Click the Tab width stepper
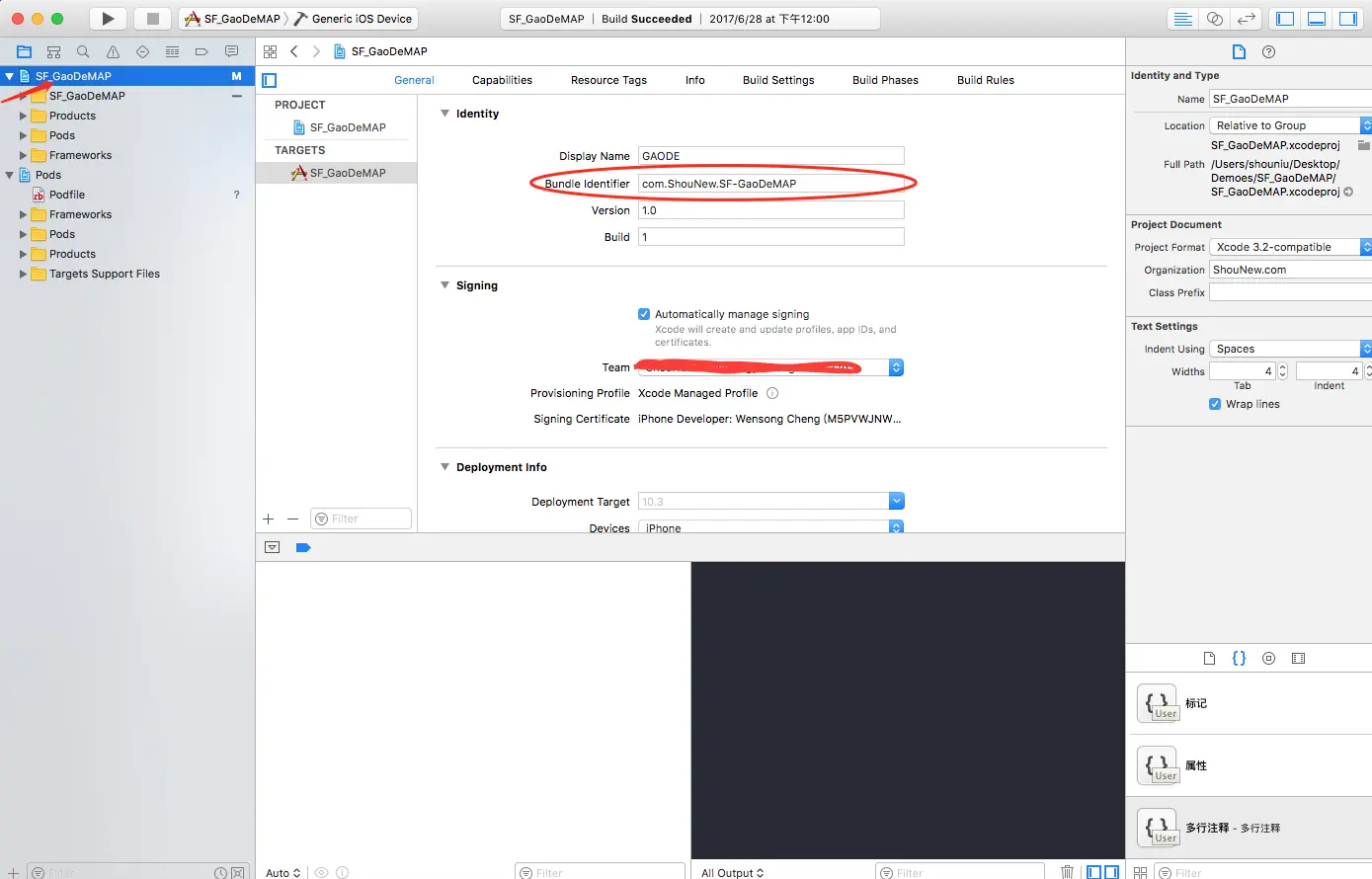 click(x=1282, y=371)
